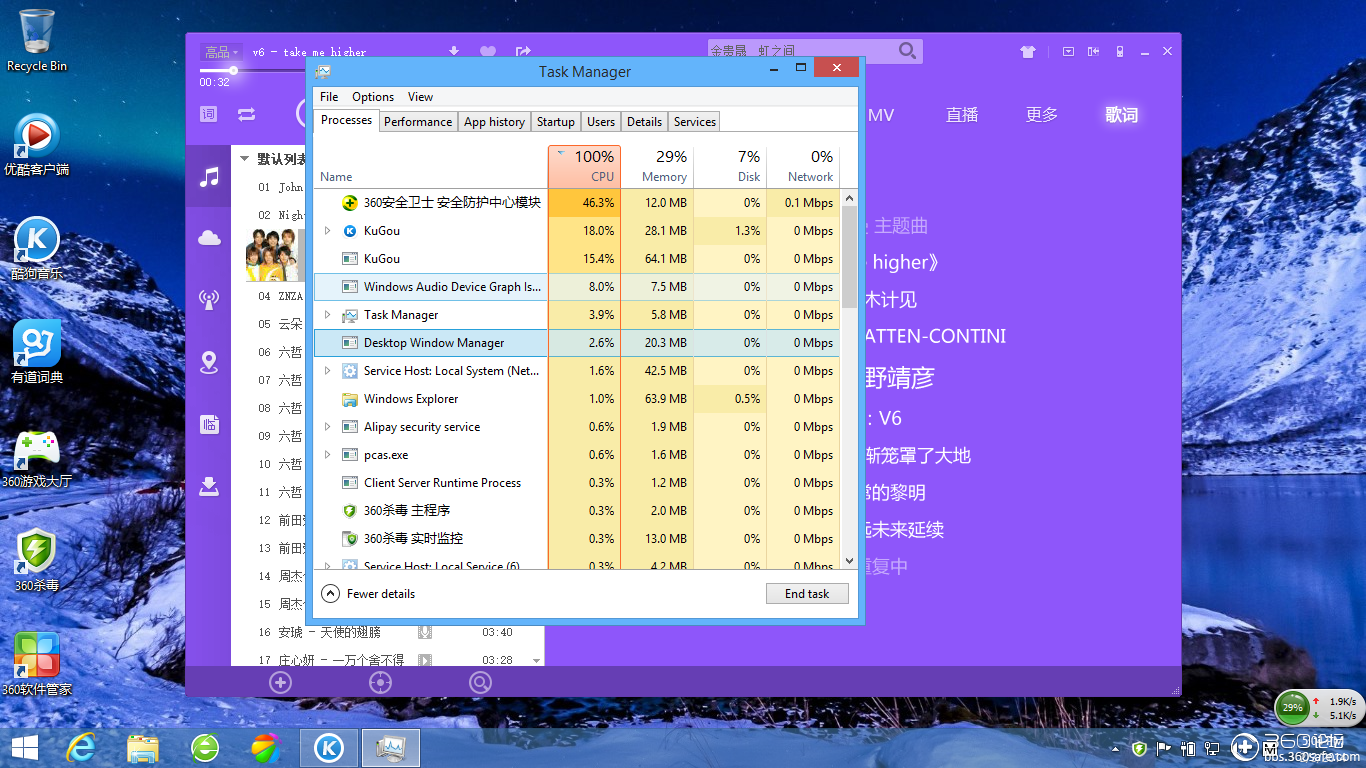Click the magnifier icon in KuGou's search box
Viewport: 1366px width, 768px height.
(907, 50)
